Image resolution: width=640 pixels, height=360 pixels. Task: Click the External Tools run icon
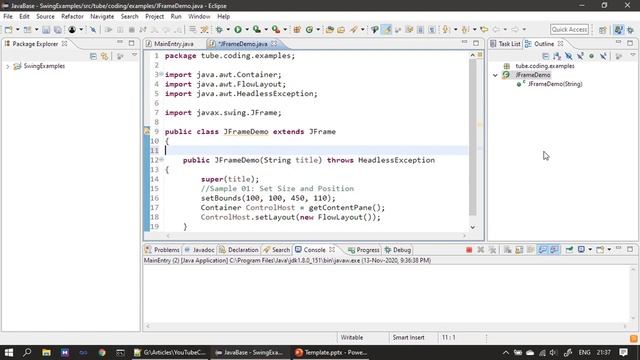point(276,29)
